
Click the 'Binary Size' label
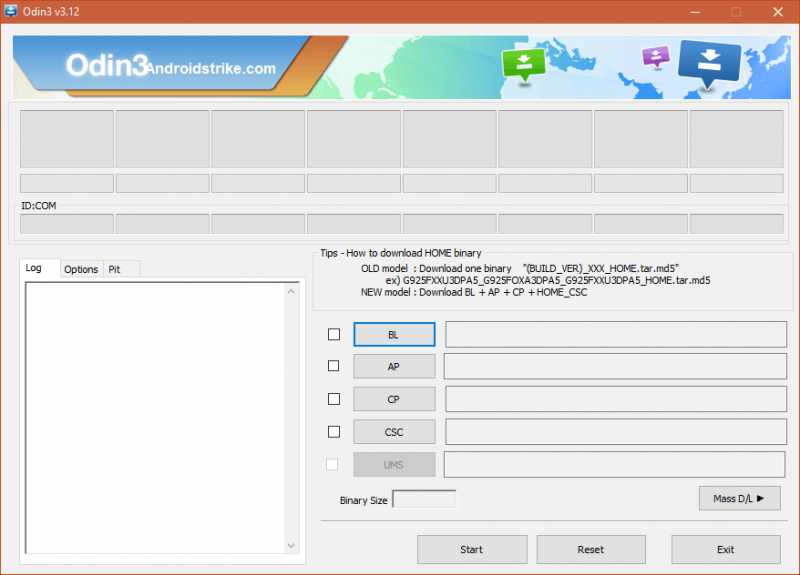[x=363, y=501]
